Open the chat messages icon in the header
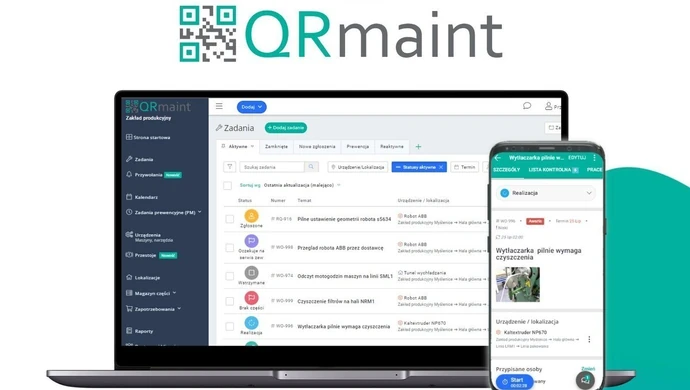 tap(527, 106)
